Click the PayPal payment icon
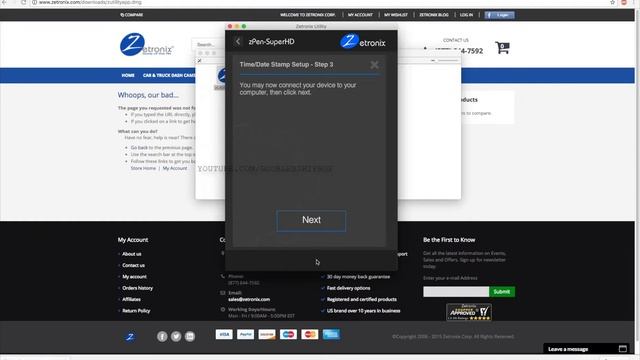The width and height of the screenshot is (640, 360). coord(245,335)
